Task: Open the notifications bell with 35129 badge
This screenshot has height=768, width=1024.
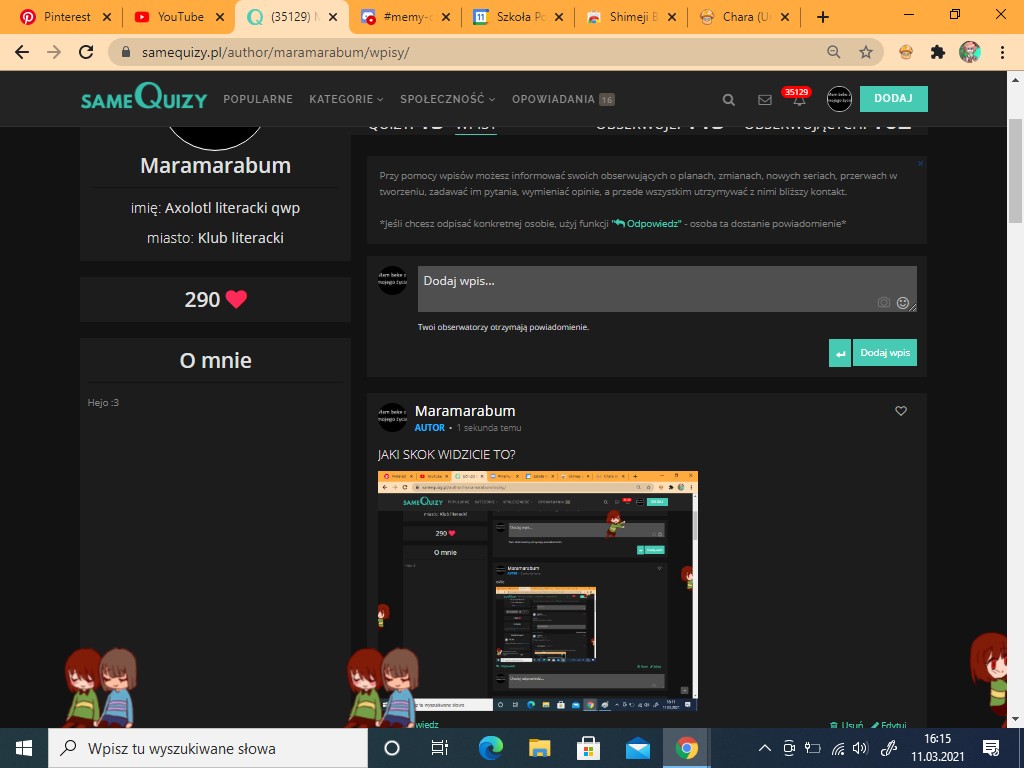Action: [x=798, y=100]
